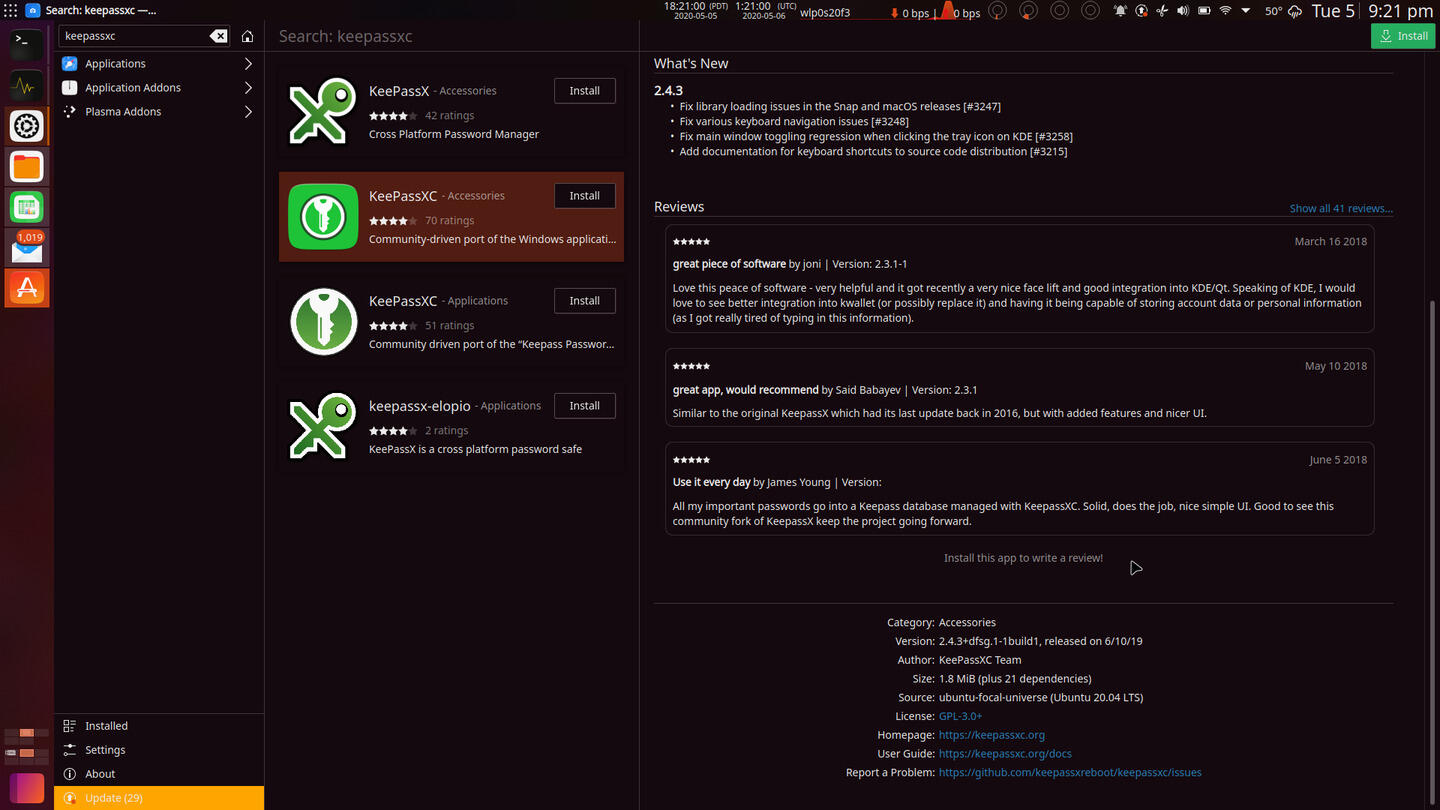Click the green Install button at top right
The height and width of the screenshot is (810, 1440).
(x=1403, y=36)
